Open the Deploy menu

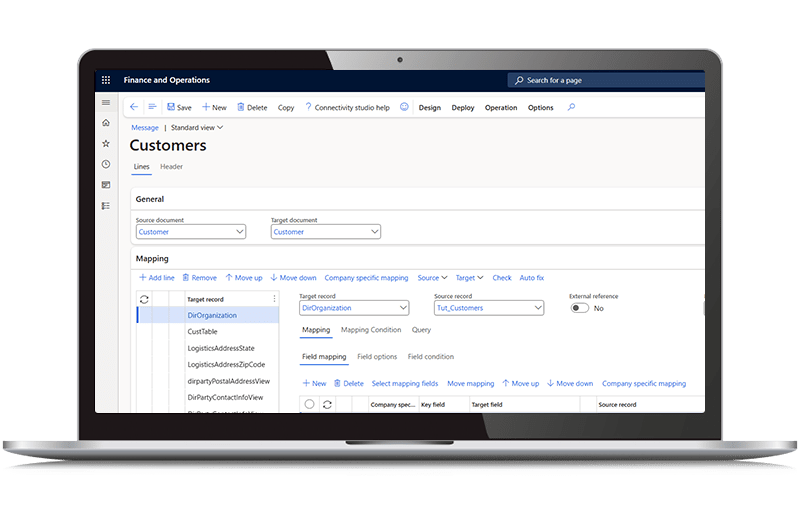click(463, 108)
